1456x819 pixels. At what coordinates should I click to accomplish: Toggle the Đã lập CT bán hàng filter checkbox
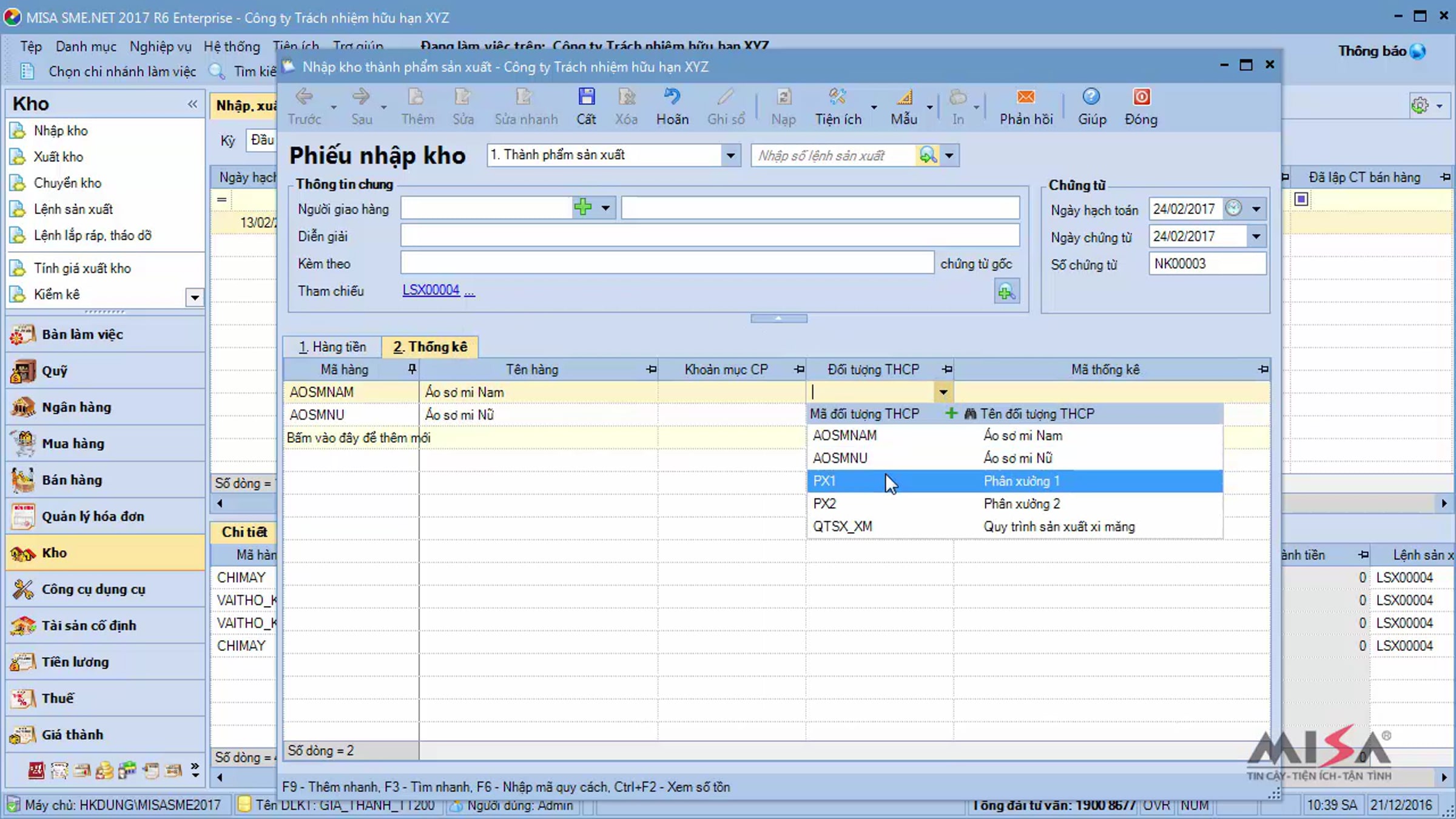1301,199
